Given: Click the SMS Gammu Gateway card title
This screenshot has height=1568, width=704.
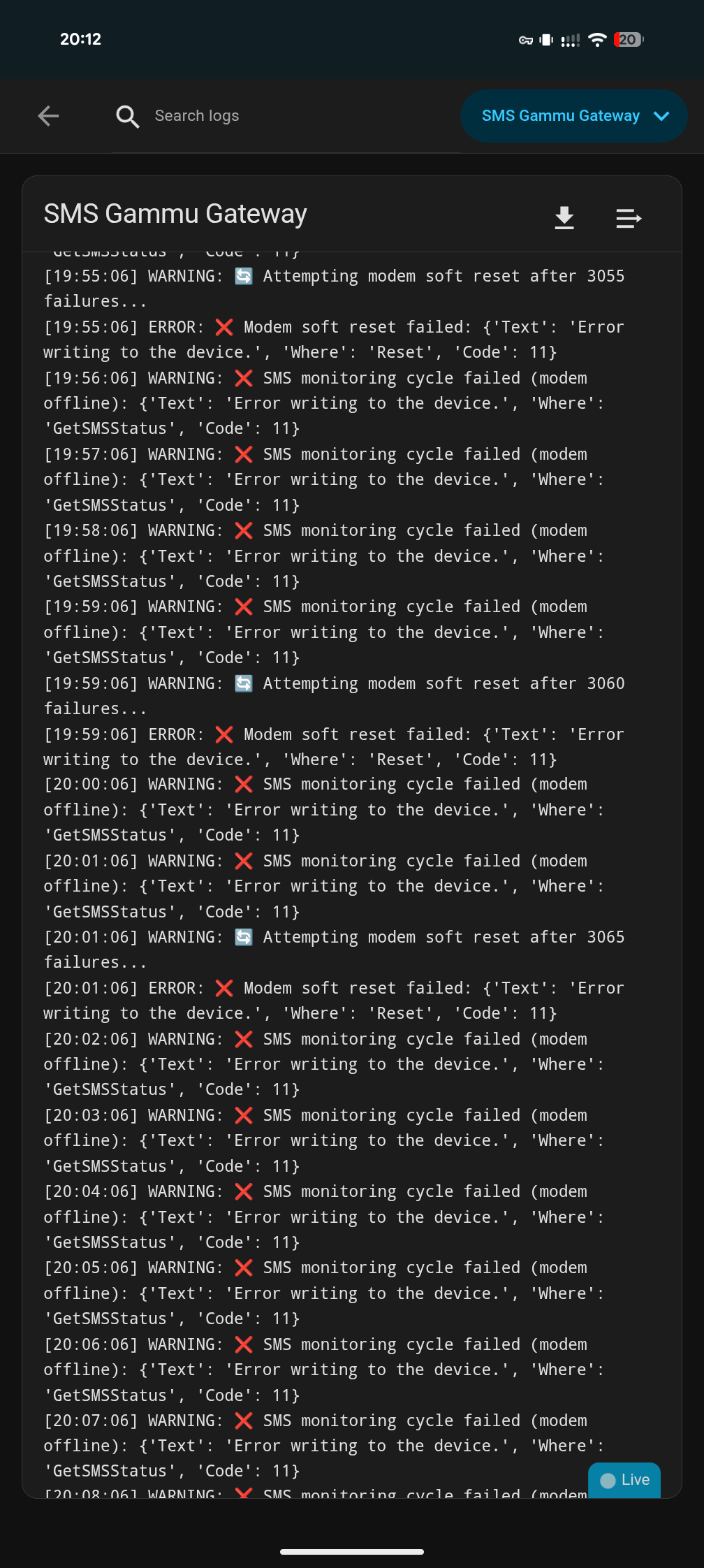Looking at the screenshot, I should click(175, 214).
